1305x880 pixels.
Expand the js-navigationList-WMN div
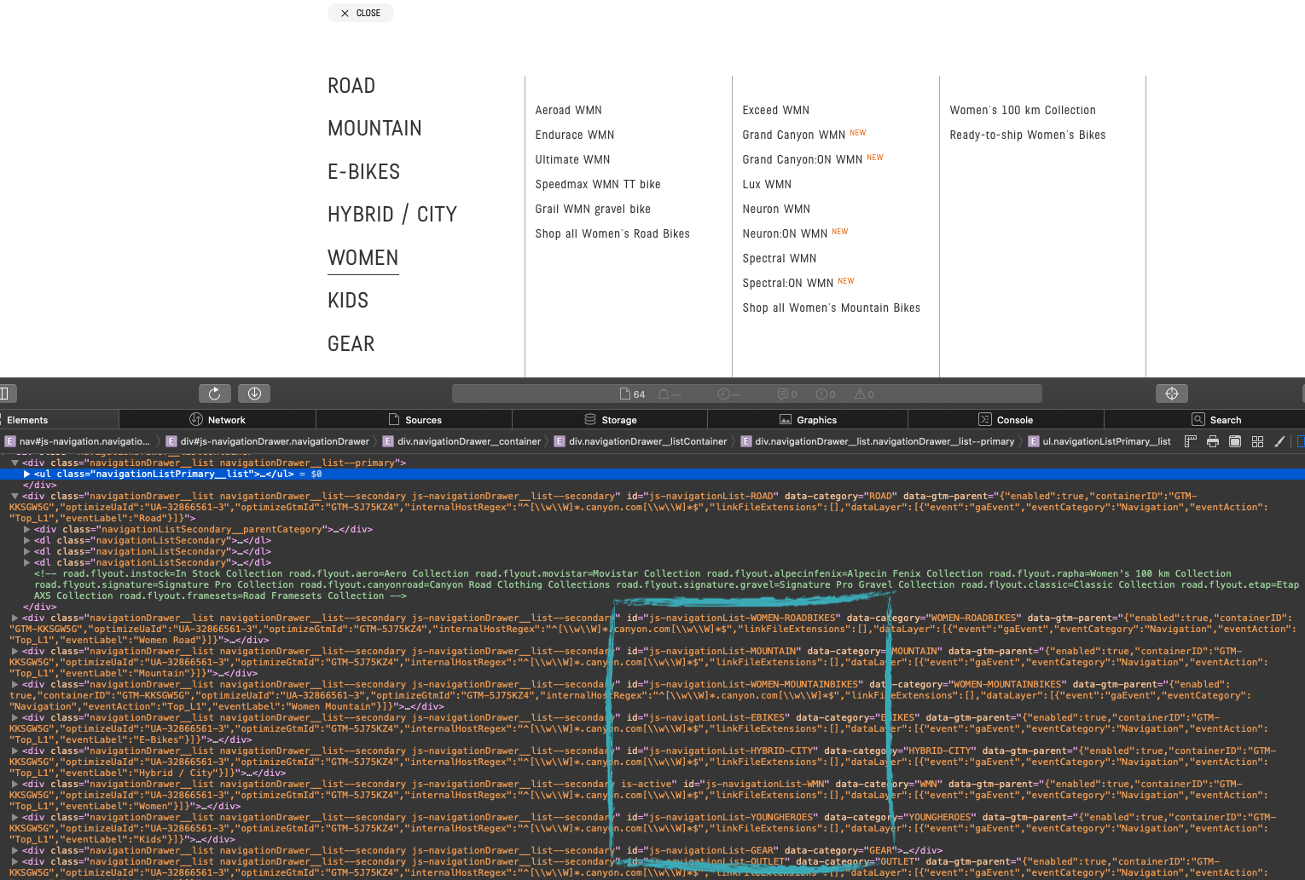coord(15,784)
